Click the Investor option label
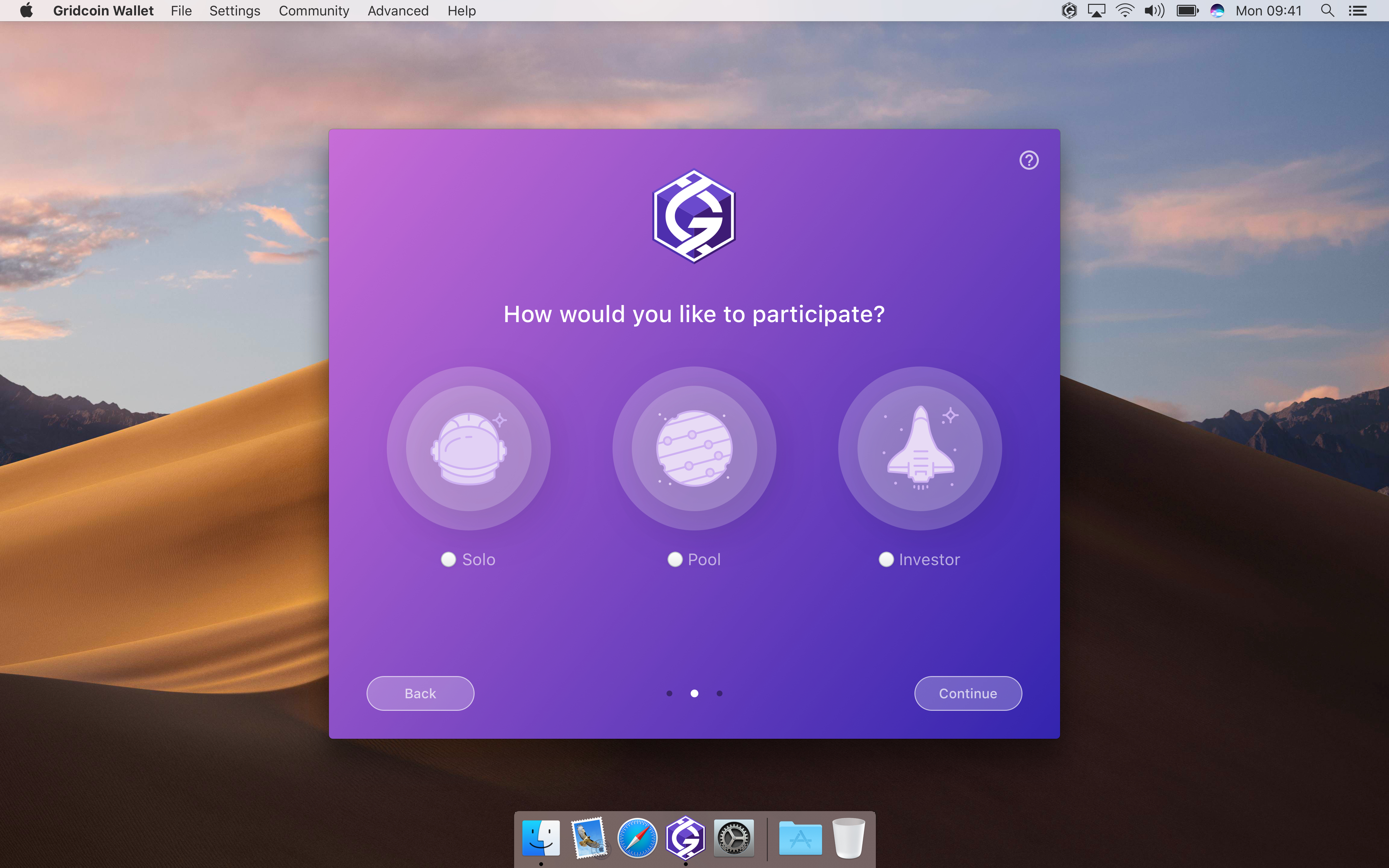1389x868 pixels. click(x=929, y=559)
